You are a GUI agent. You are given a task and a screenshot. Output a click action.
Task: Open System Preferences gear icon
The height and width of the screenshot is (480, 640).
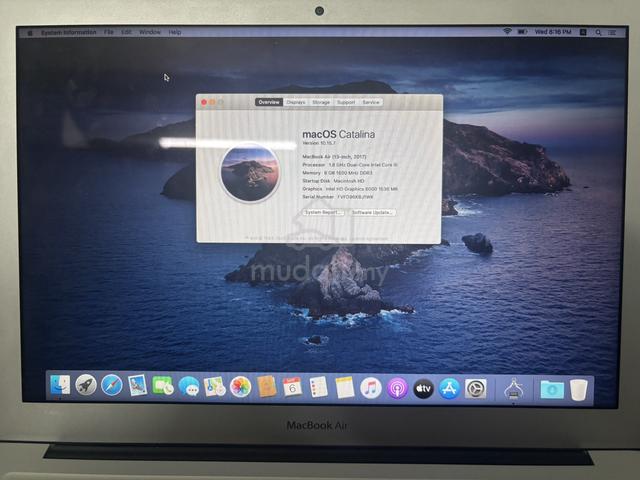tap(476, 389)
